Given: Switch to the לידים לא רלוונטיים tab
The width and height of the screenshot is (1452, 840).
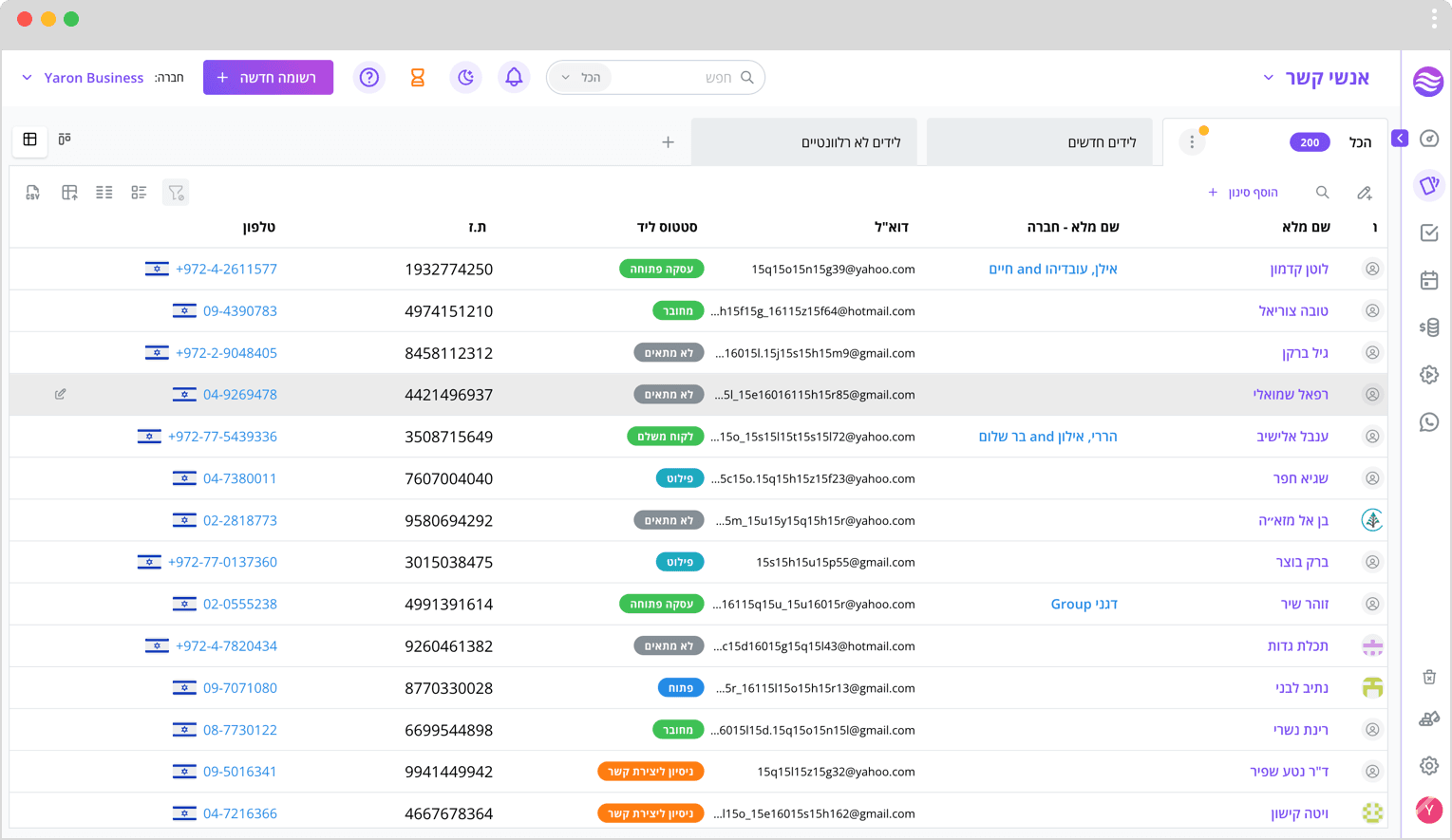Looking at the screenshot, I should [x=803, y=142].
